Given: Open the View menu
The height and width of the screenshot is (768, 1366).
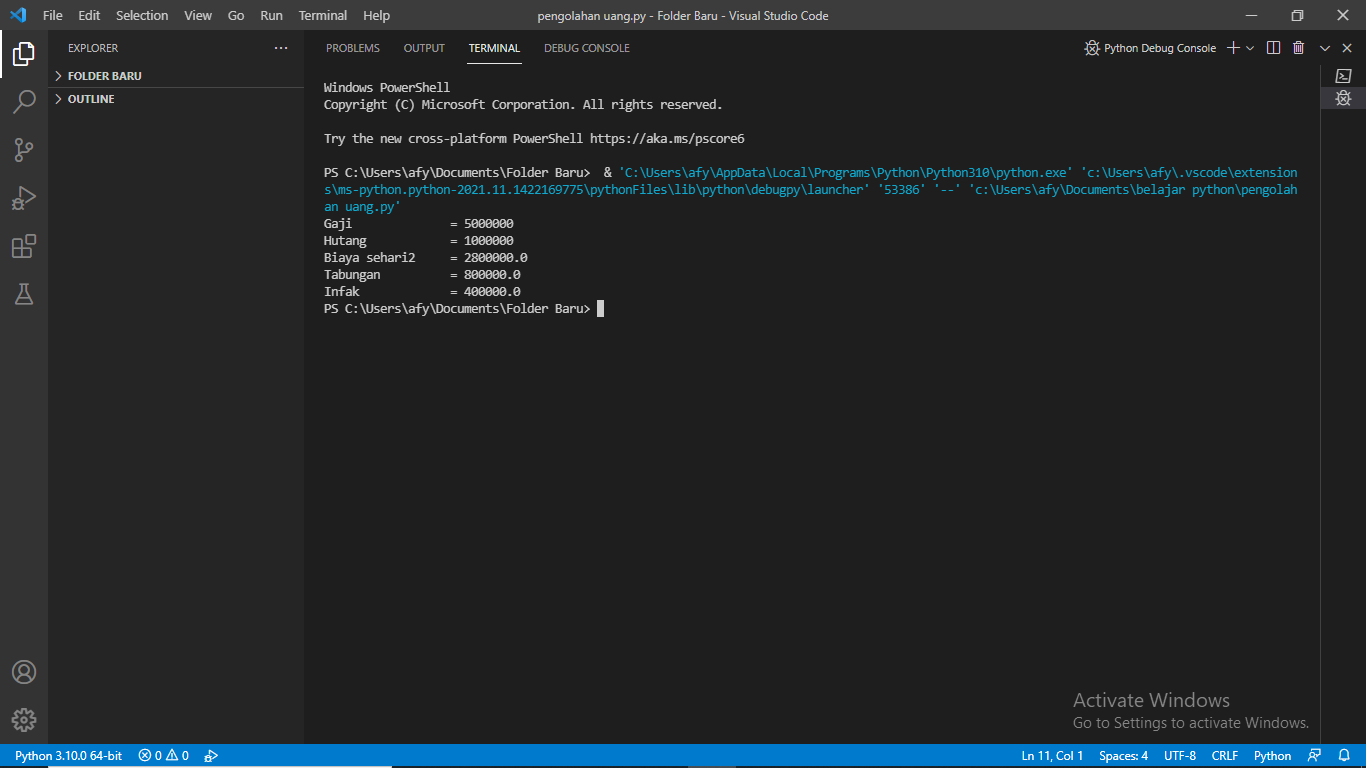Looking at the screenshot, I should [x=198, y=15].
